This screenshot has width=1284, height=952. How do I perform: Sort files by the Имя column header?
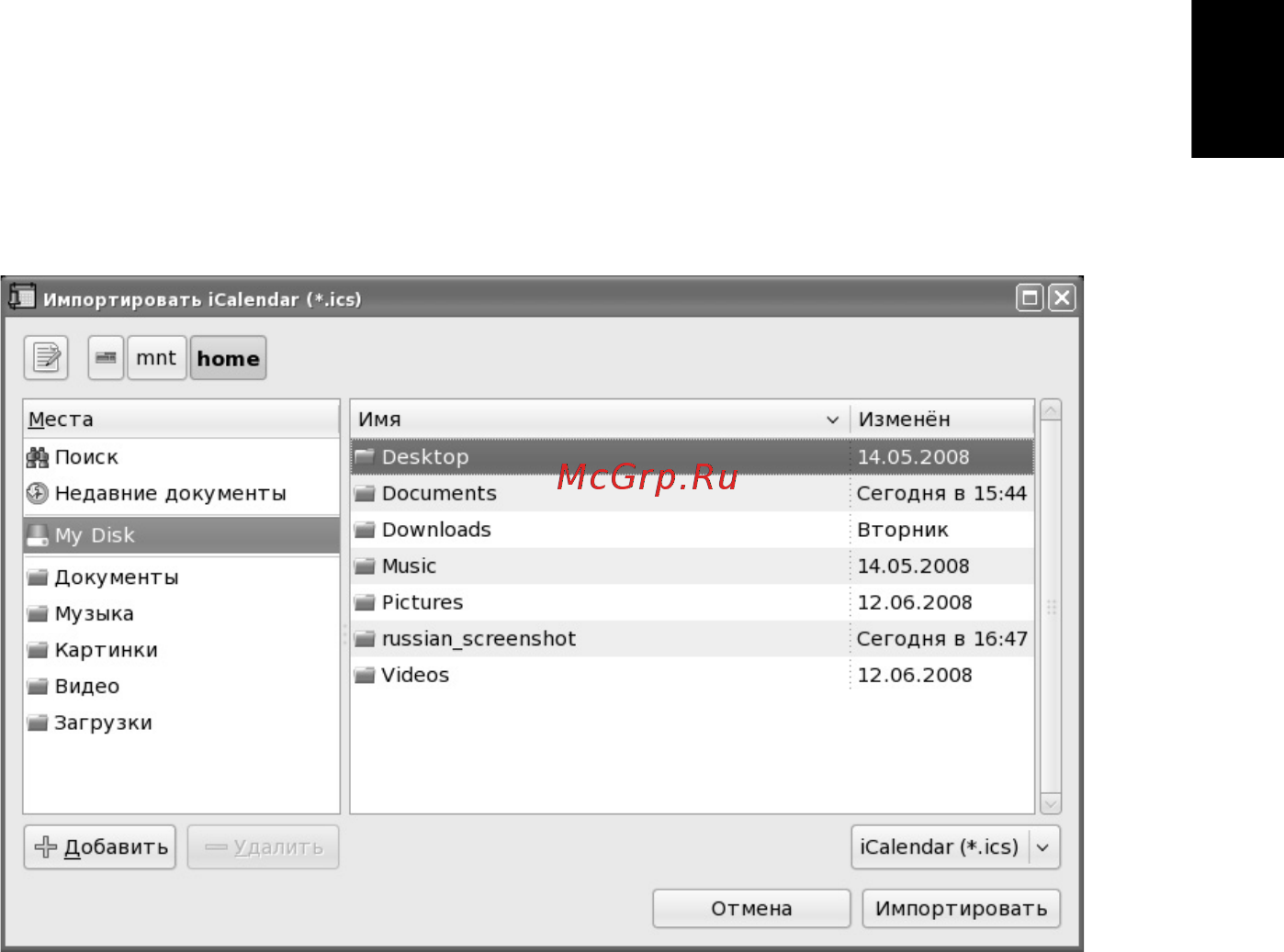coord(601,420)
